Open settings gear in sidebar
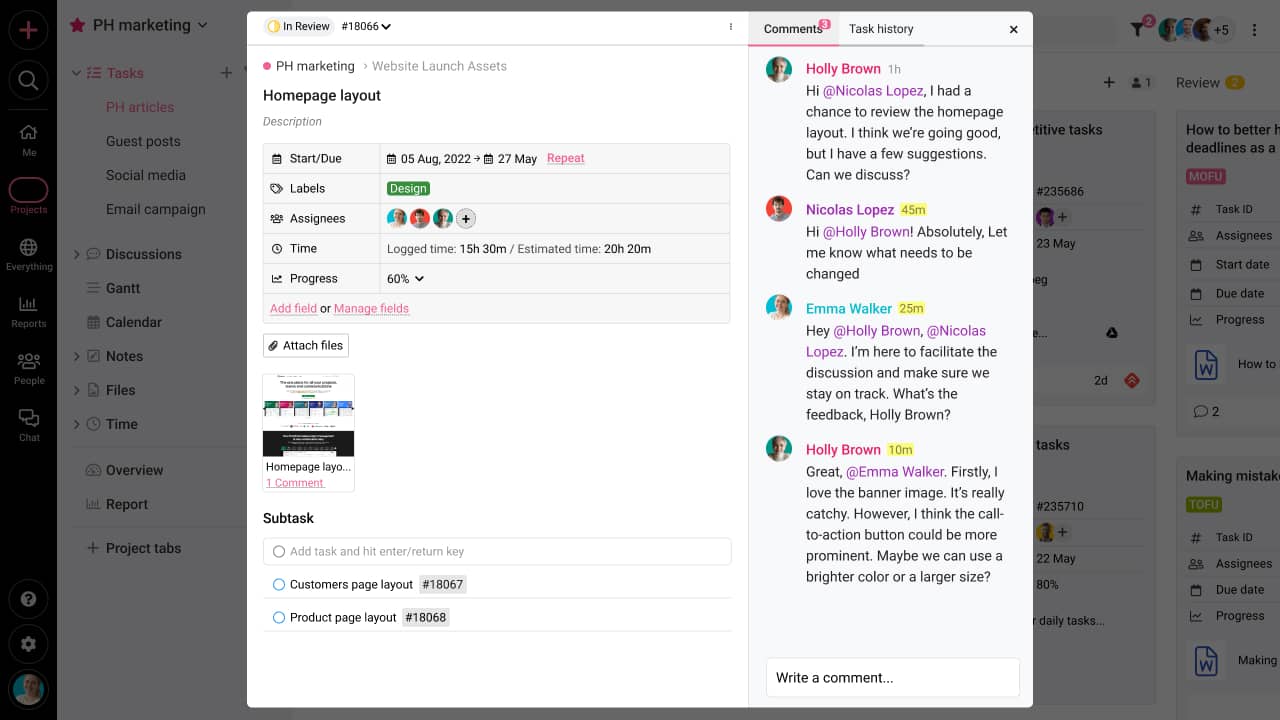The width and height of the screenshot is (1280, 720). pos(28,645)
